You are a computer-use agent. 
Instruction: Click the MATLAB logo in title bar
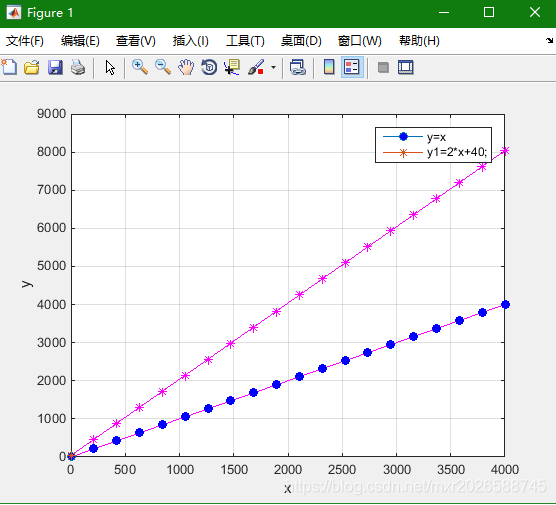(x=14, y=13)
